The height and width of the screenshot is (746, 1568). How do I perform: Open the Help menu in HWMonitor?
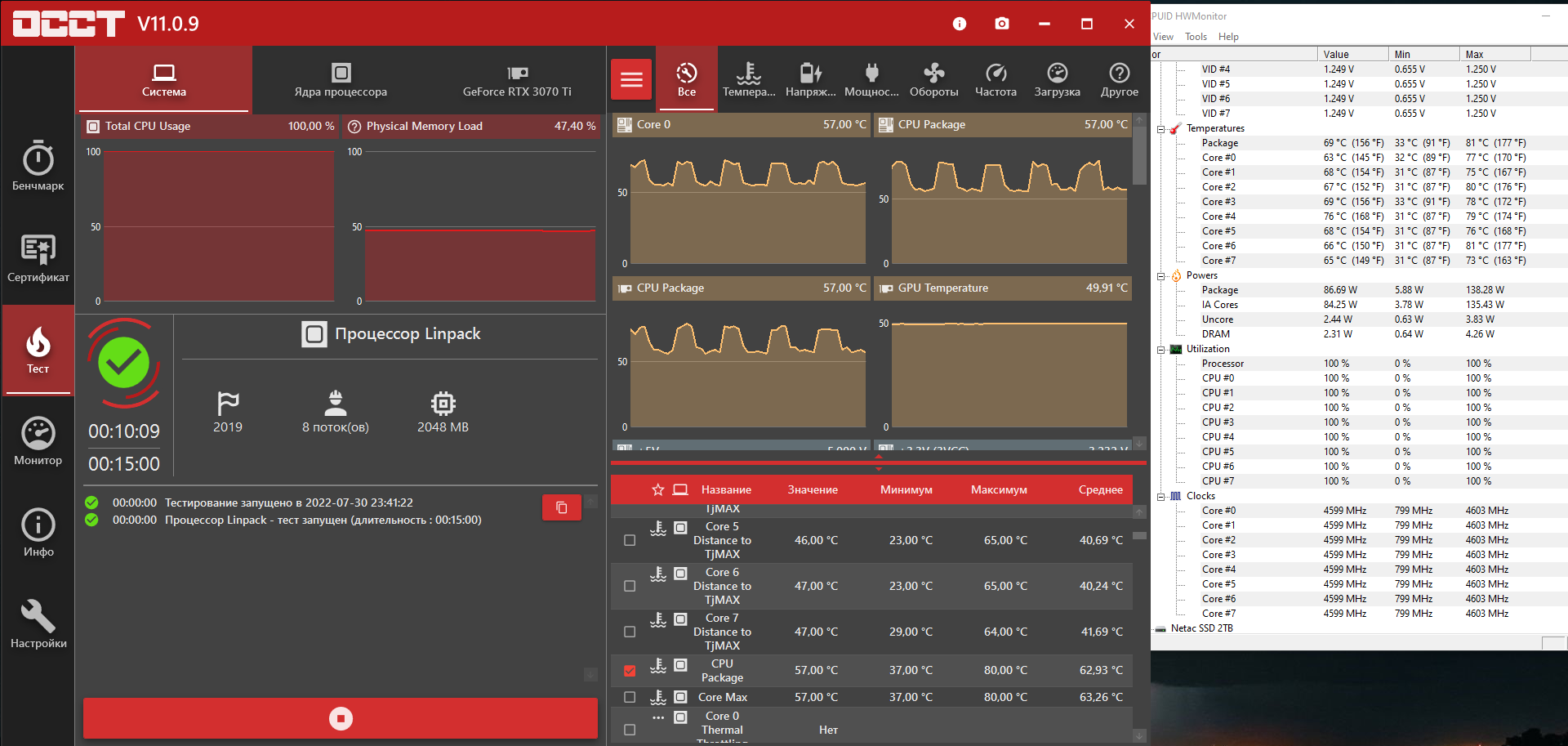pyautogui.click(x=1228, y=37)
